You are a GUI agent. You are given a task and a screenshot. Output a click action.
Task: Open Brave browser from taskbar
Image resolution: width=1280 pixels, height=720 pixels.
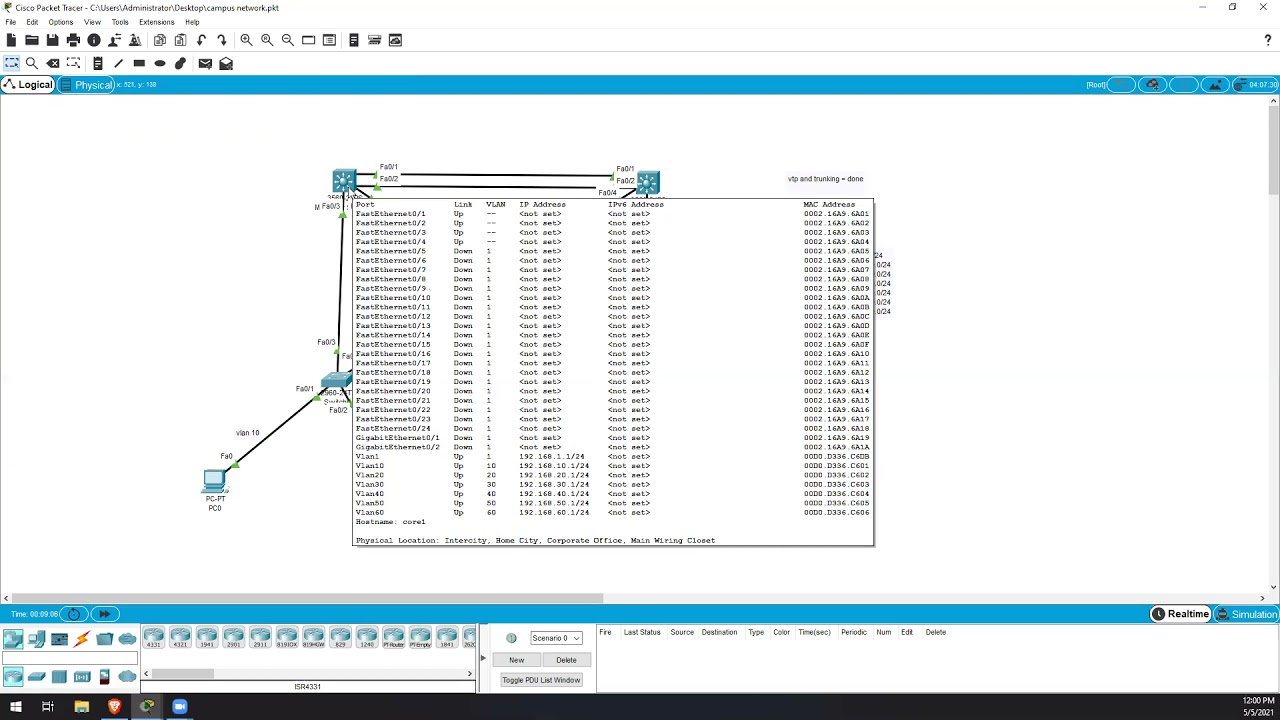coord(114,706)
